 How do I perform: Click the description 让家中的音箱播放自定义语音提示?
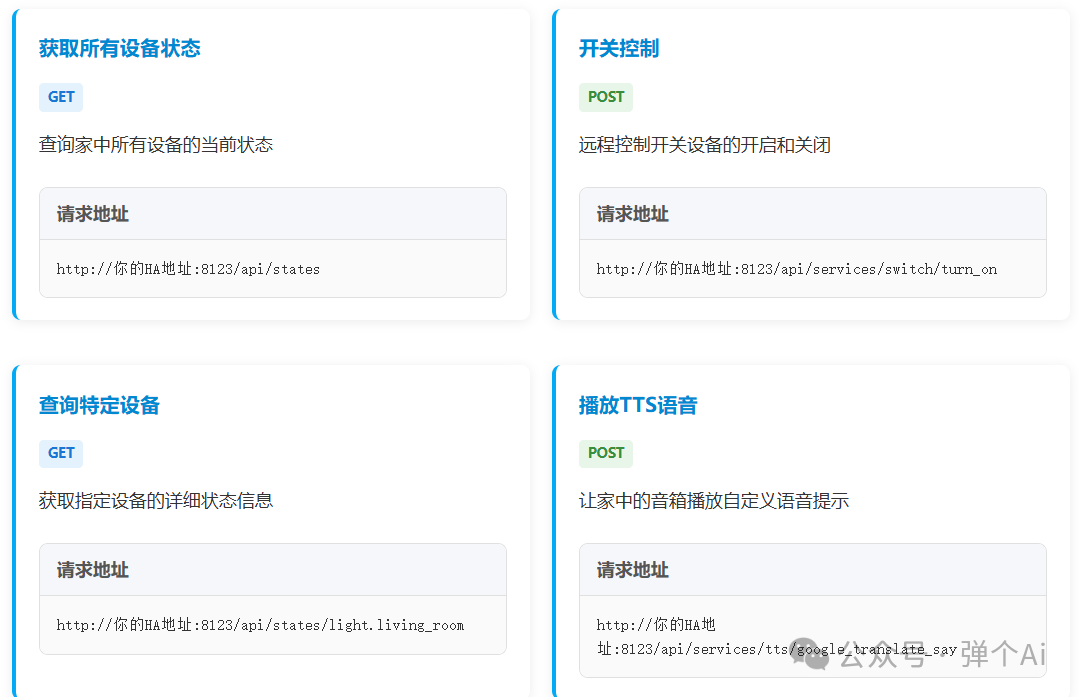[713, 501]
